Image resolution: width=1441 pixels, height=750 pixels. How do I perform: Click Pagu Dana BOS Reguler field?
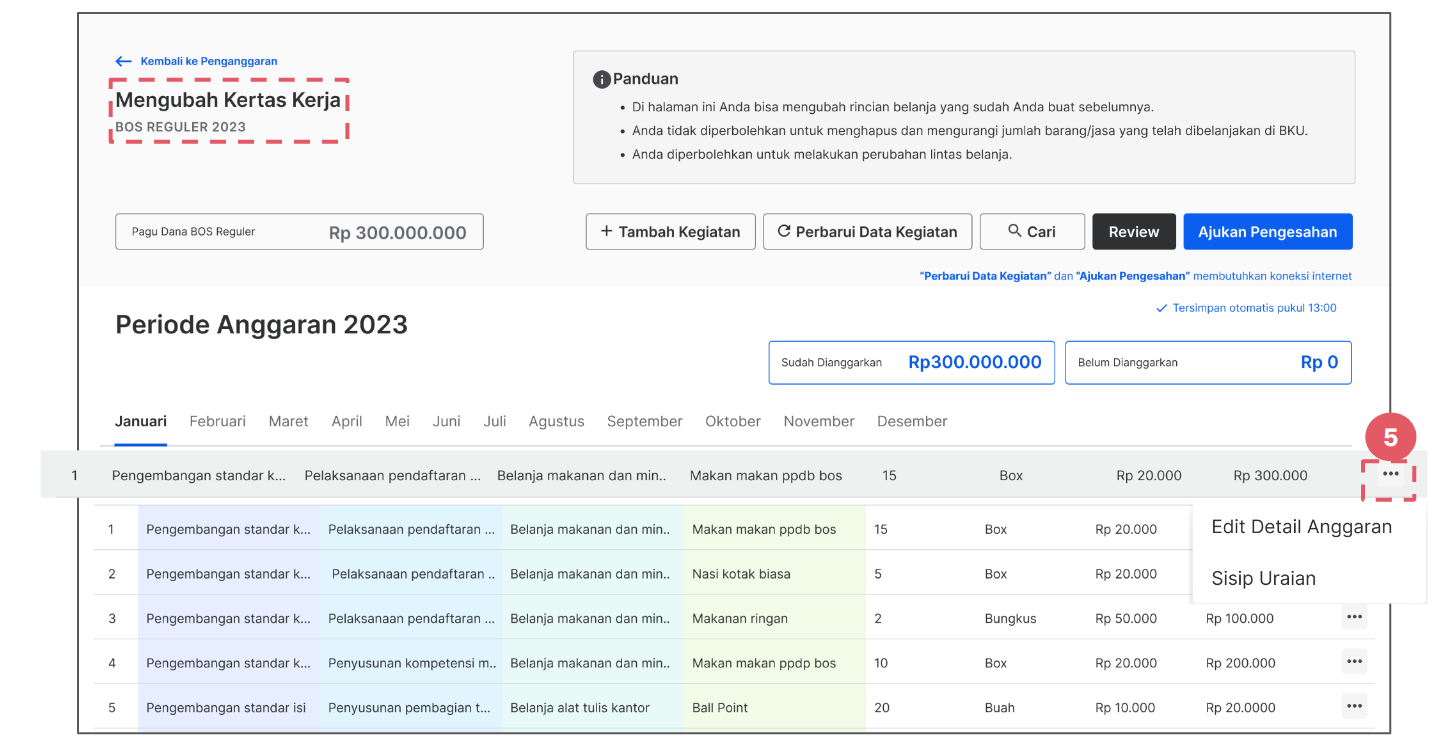pos(299,231)
